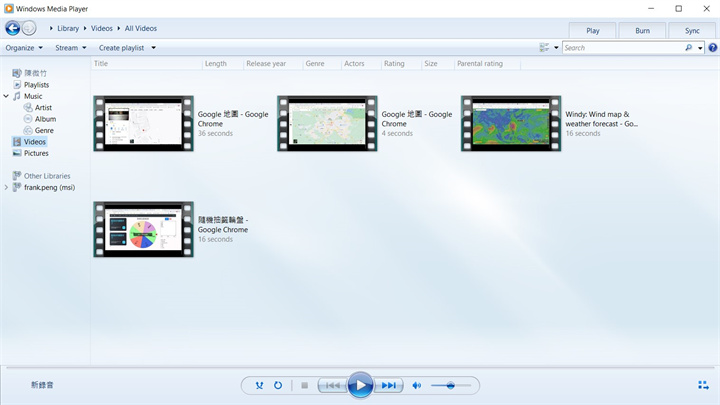Mute the volume speaker icon

(x=417, y=385)
